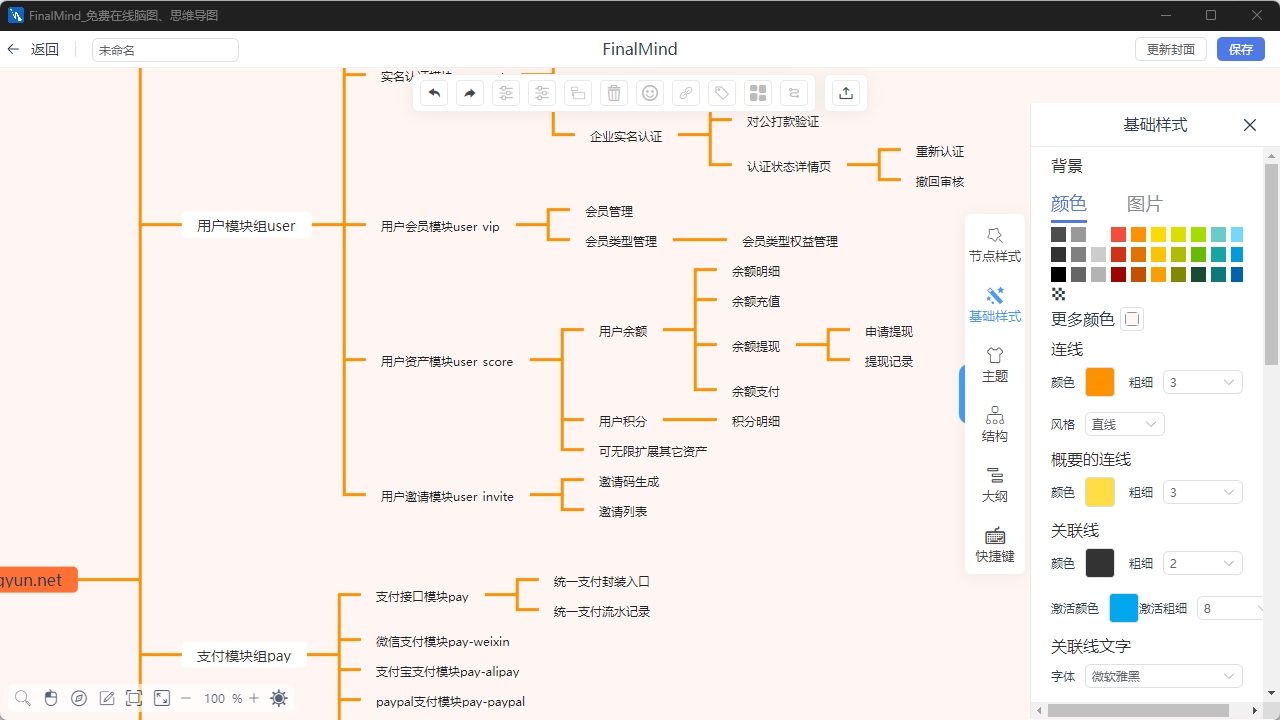Screen dimensions: 1280x720
Task: Click the red 保存 save button
Action: click(x=1240, y=49)
